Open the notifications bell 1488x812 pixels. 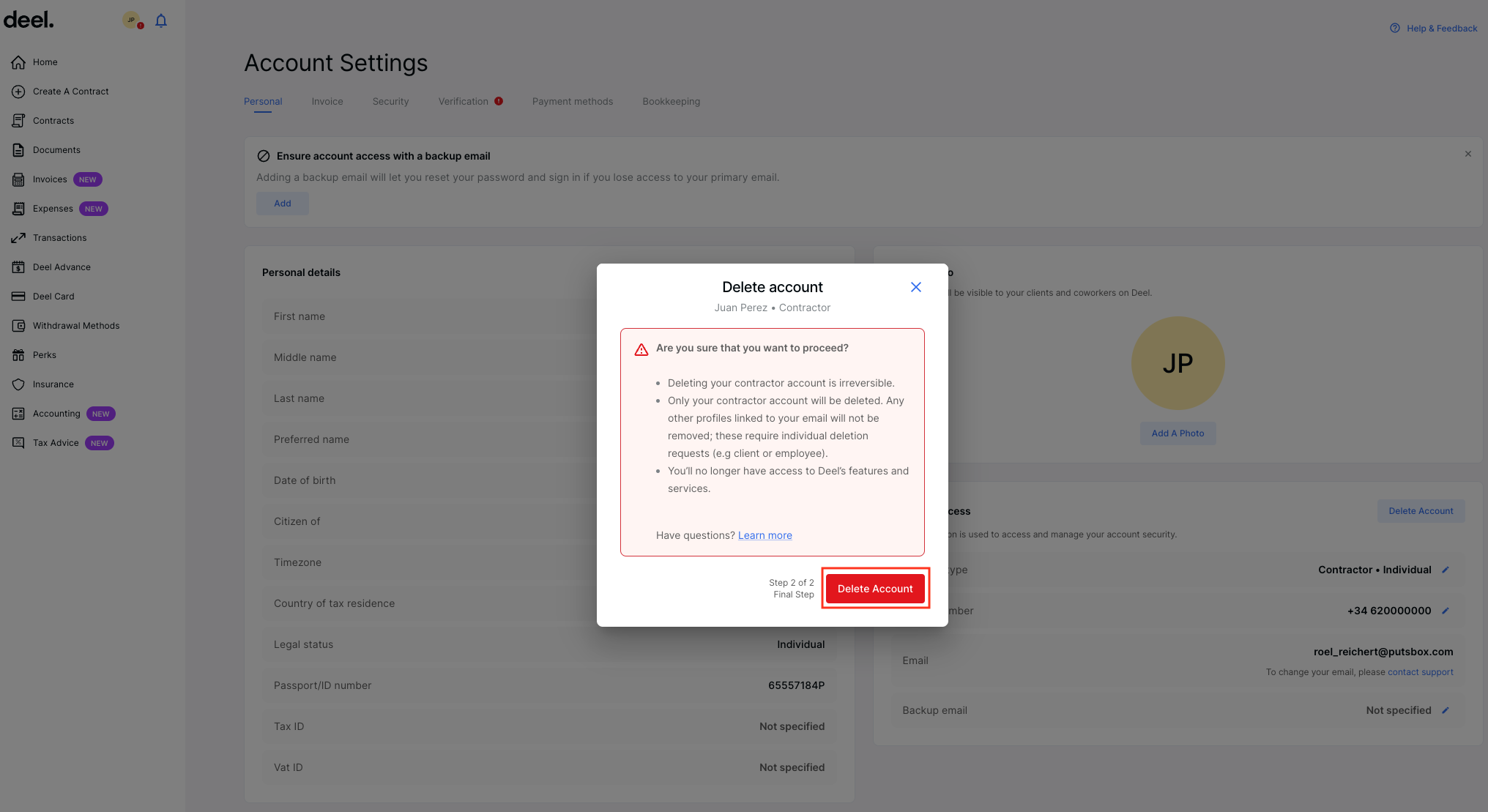tap(160, 20)
